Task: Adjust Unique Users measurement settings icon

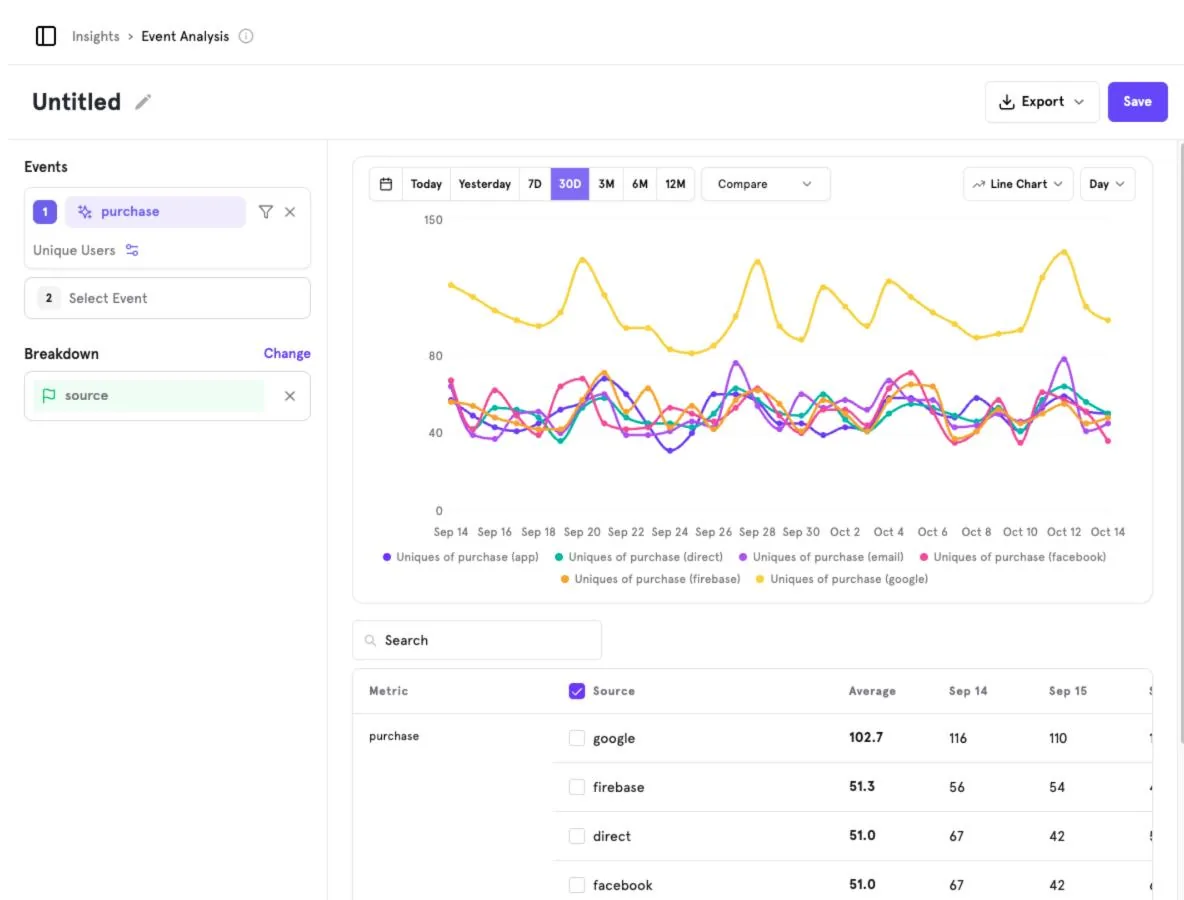Action: coord(132,250)
